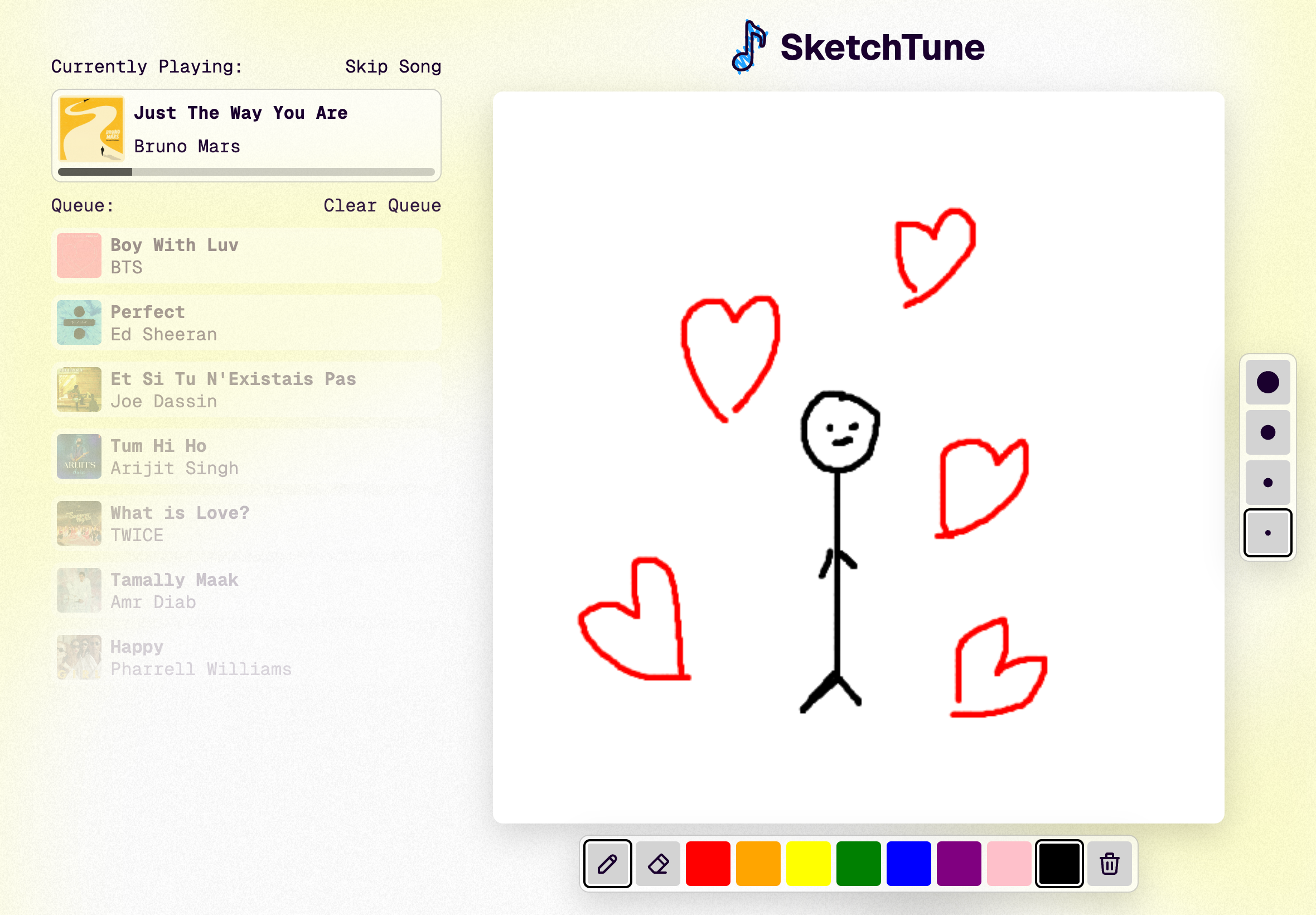The width and height of the screenshot is (1316, 915).
Task: Select the smallest brush size
Action: pos(1267,533)
